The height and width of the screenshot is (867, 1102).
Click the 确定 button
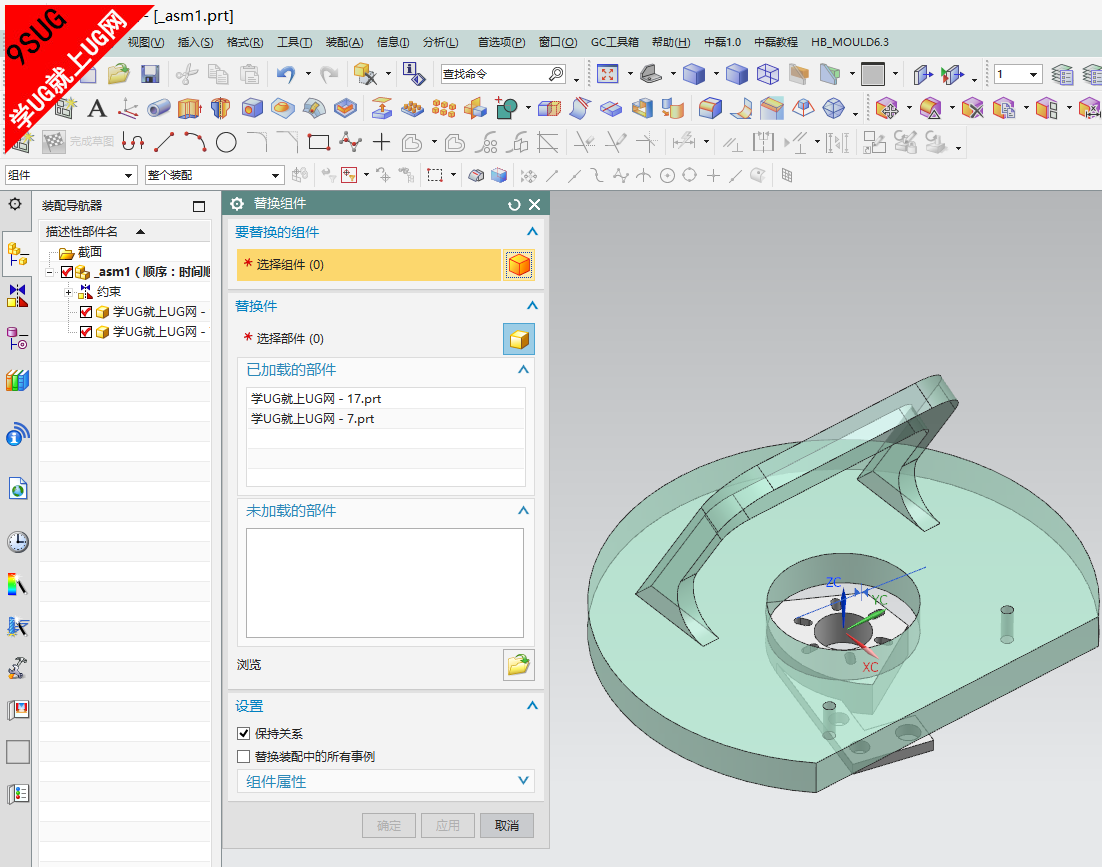[x=389, y=826]
